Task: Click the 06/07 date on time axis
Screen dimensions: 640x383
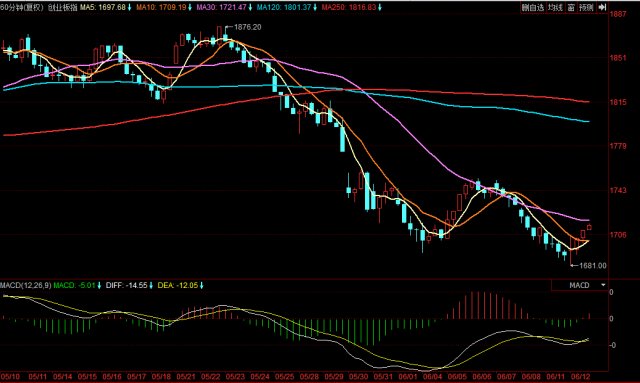Action: pyautogui.click(x=507, y=376)
